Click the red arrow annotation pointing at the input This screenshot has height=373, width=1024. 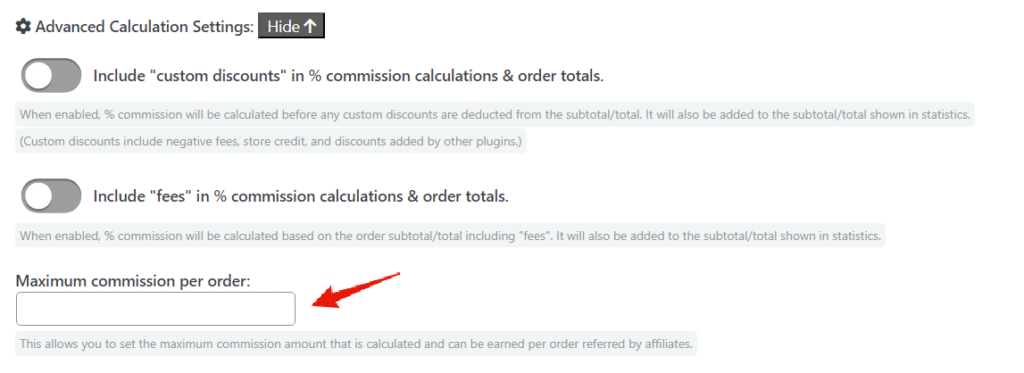click(357, 289)
